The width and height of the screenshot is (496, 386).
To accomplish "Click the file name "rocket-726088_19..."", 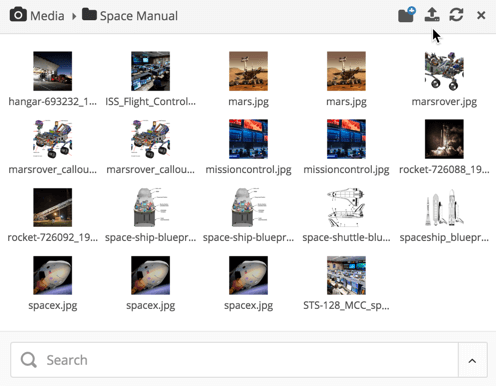I will [x=444, y=169].
